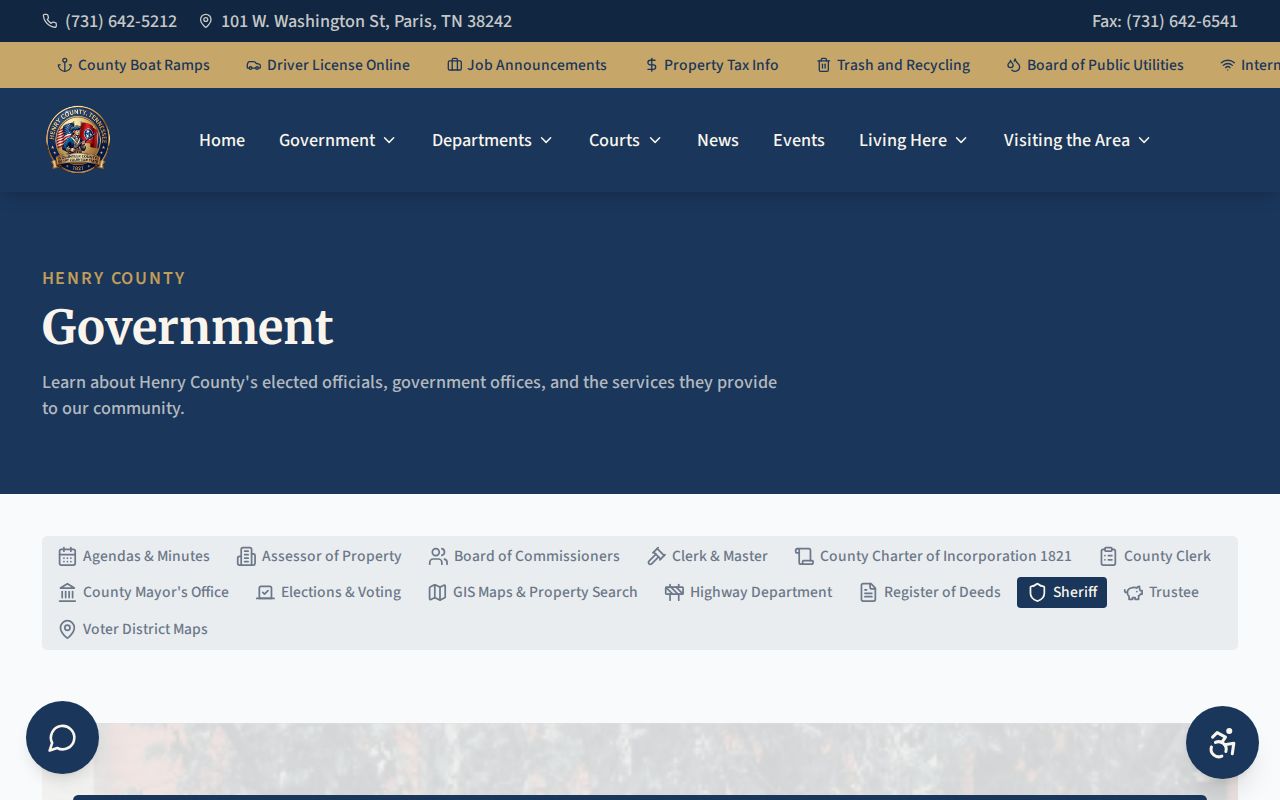Open the Register of Deeds link
Viewport: 1280px width, 800px height.
click(x=930, y=592)
